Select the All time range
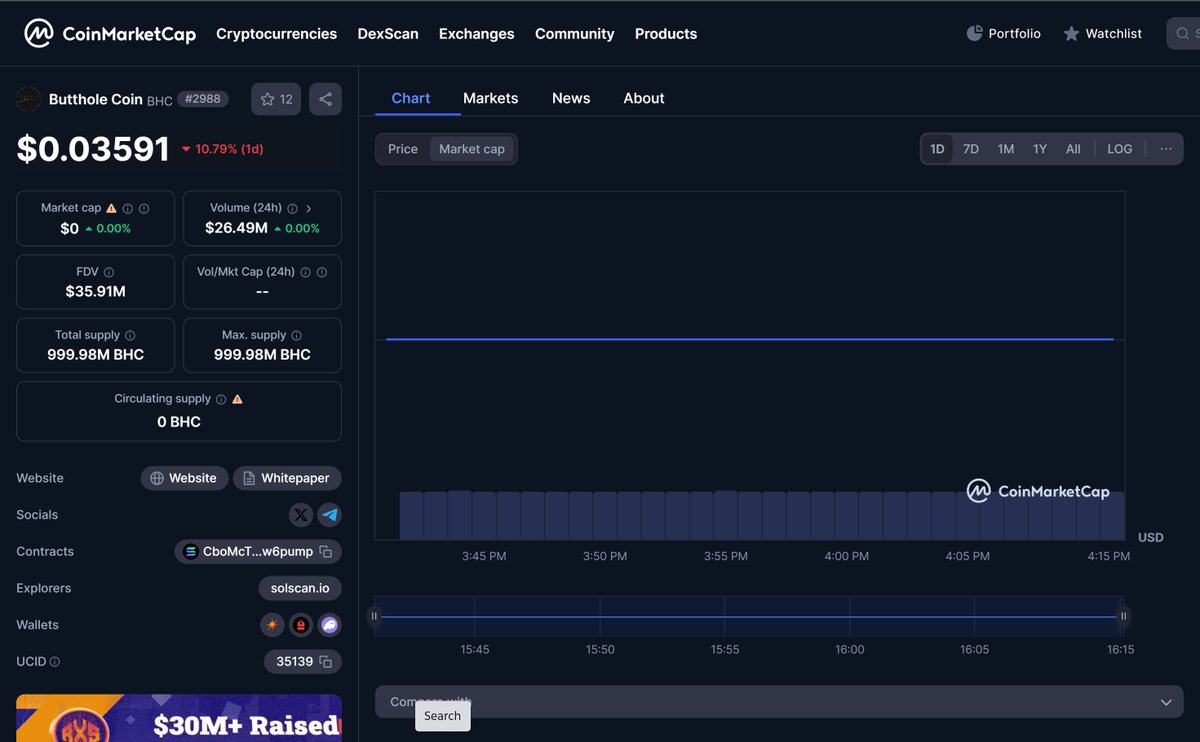The image size is (1200, 742). (1073, 149)
